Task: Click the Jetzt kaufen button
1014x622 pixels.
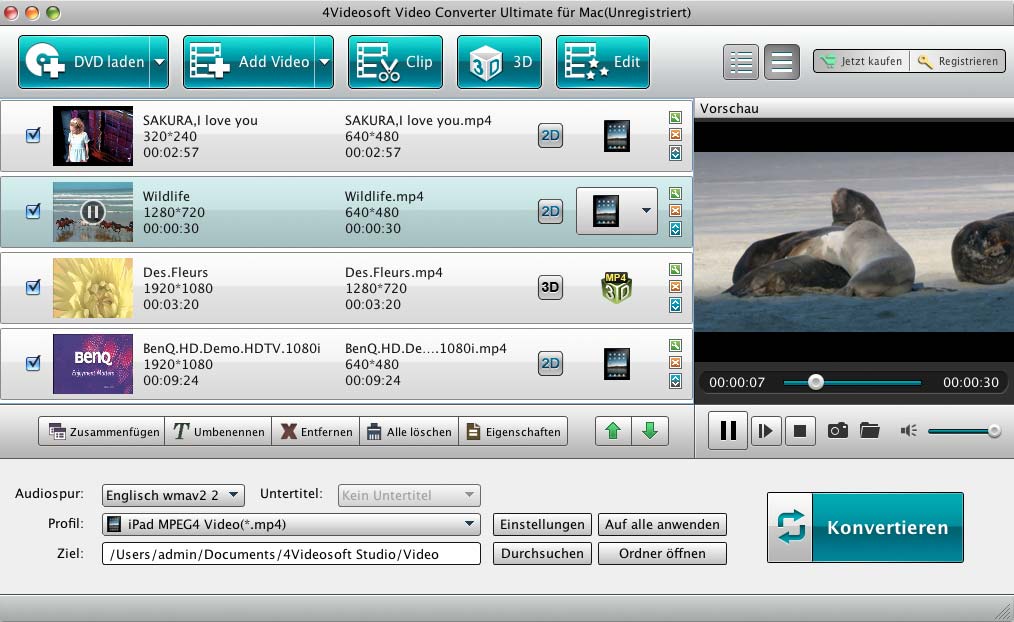Action: point(861,61)
